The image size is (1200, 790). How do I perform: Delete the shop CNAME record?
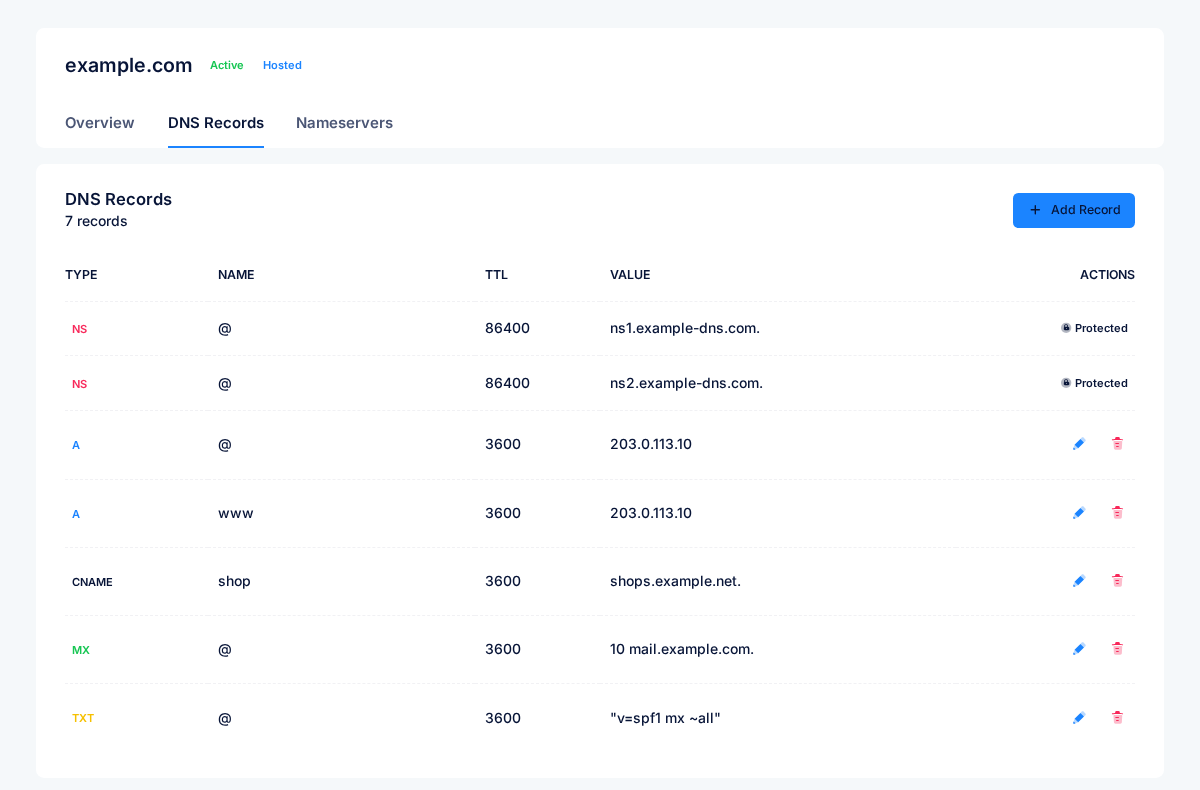[1117, 581]
